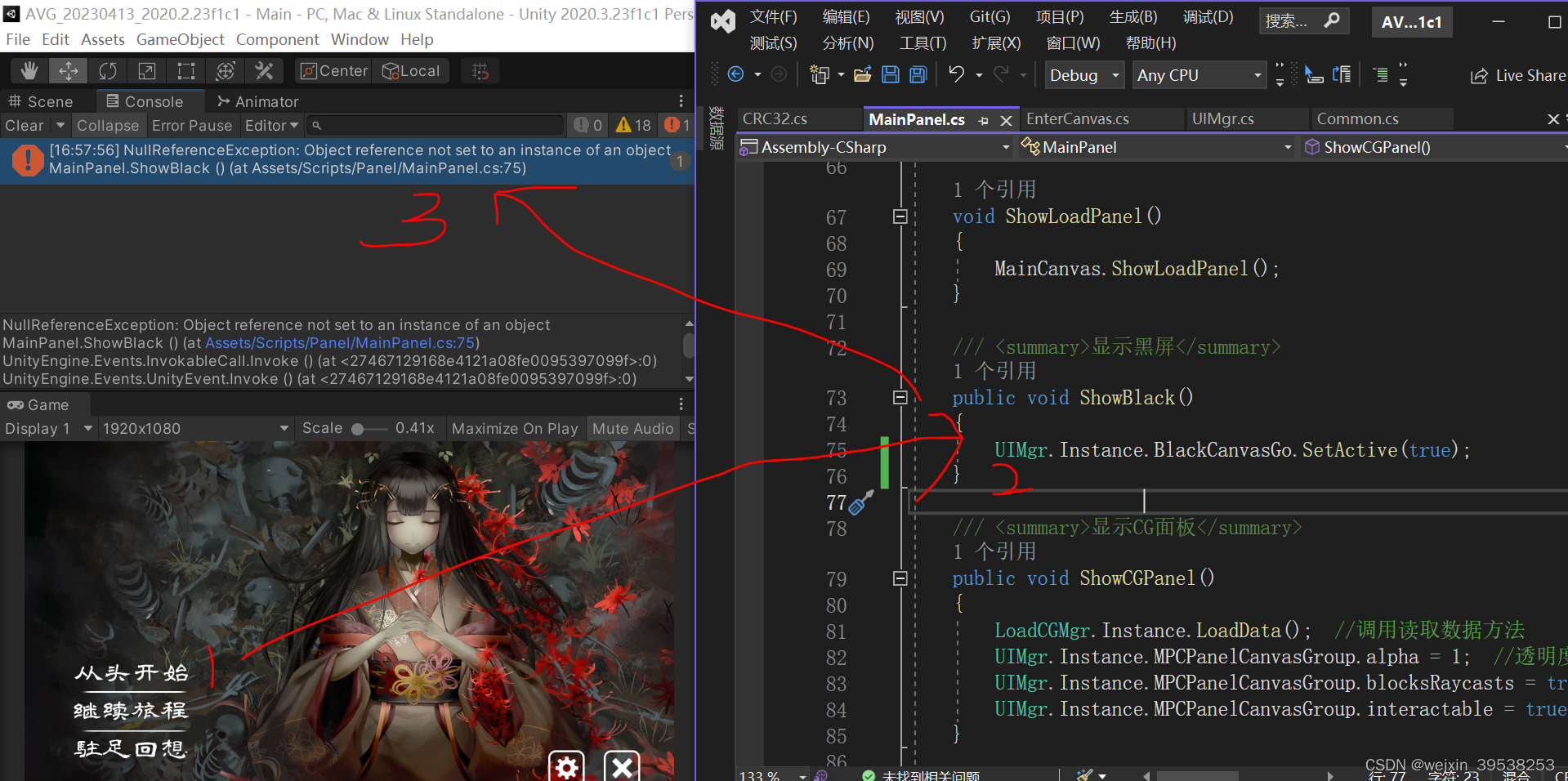Pin the MainPanel.cs tab
The width and height of the screenshot is (1568, 781).
click(984, 120)
